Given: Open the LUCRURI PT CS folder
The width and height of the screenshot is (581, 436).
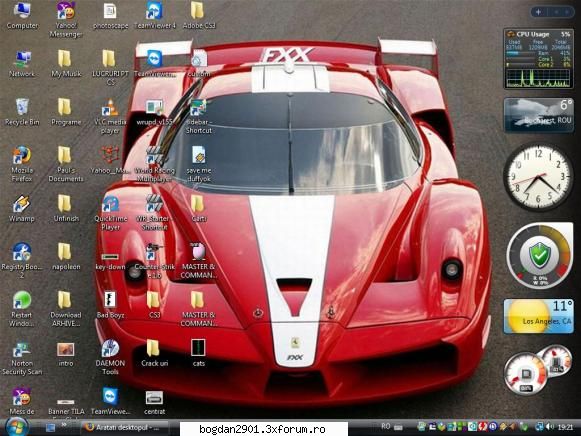Looking at the screenshot, I should (110, 68).
